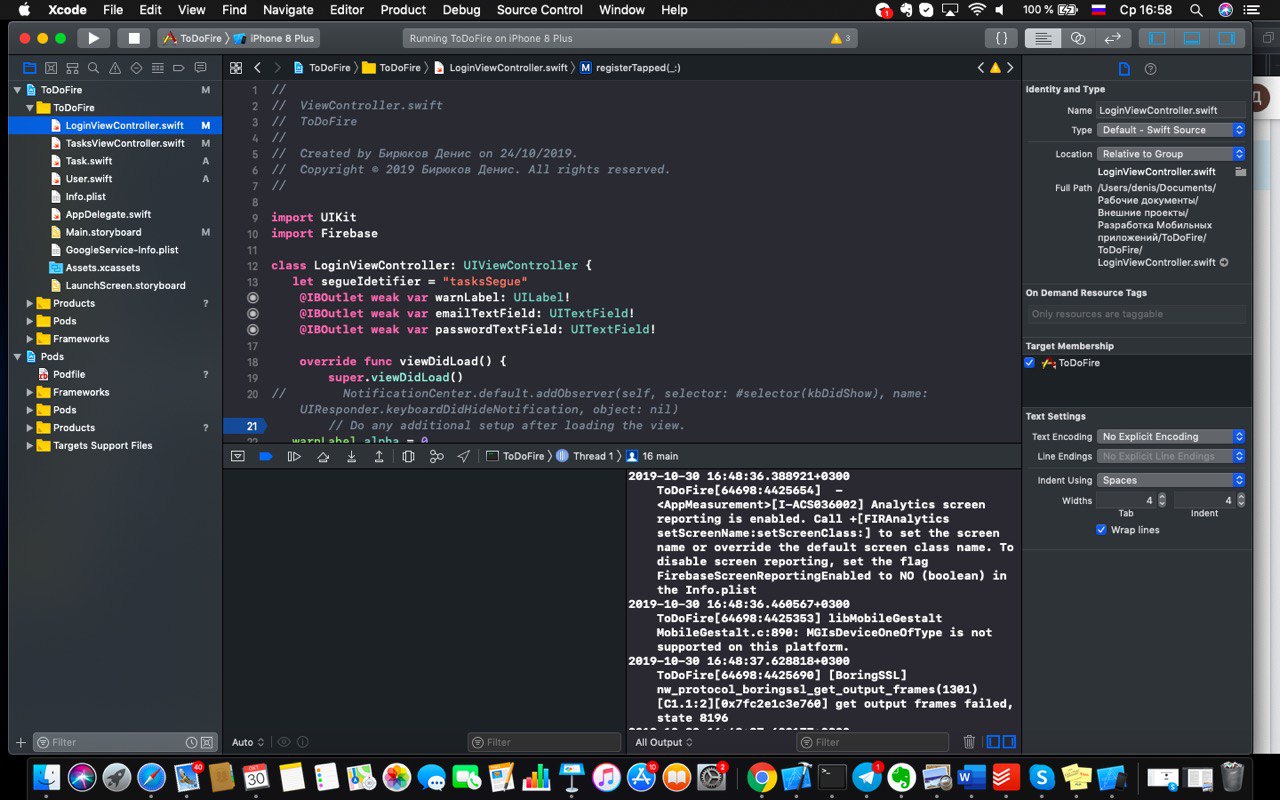
Task: Open the Debug menu
Action: point(461,10)
